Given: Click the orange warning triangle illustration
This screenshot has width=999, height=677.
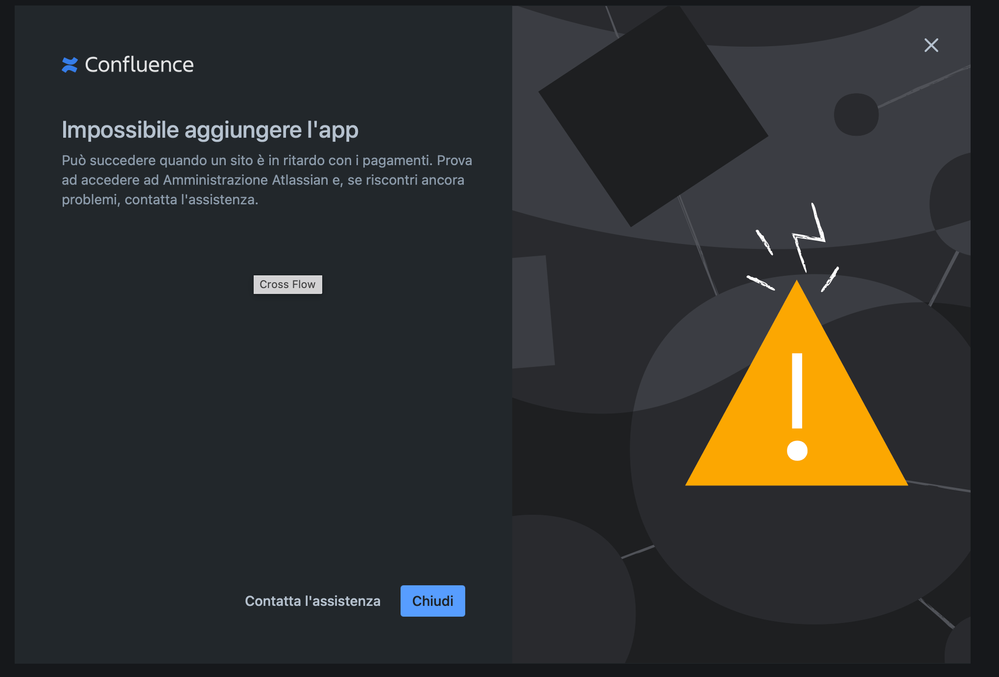Looking at the screenshot, I should click(x=796, y=420).
